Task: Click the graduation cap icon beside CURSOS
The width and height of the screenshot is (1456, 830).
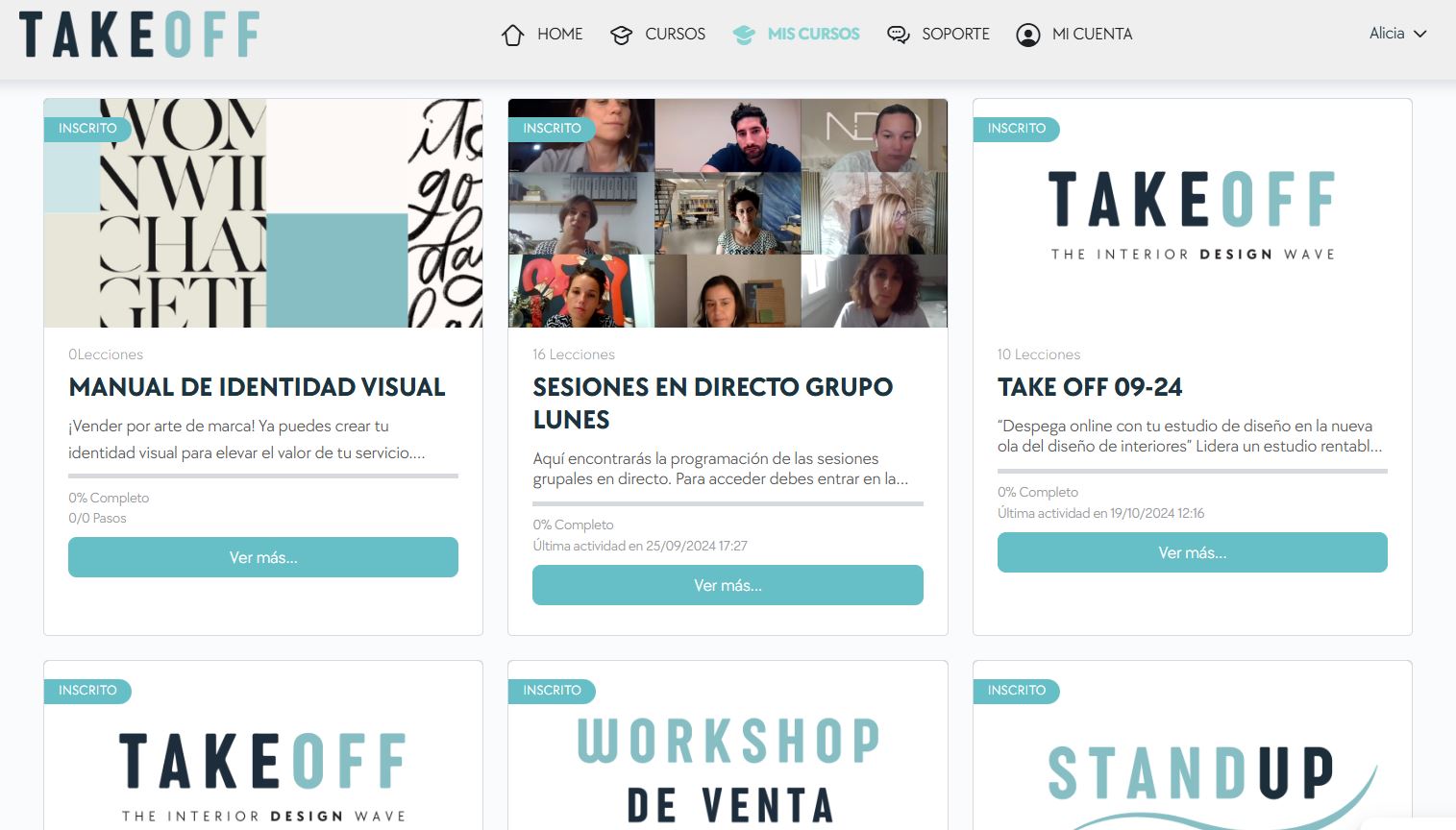Action: 621,36
